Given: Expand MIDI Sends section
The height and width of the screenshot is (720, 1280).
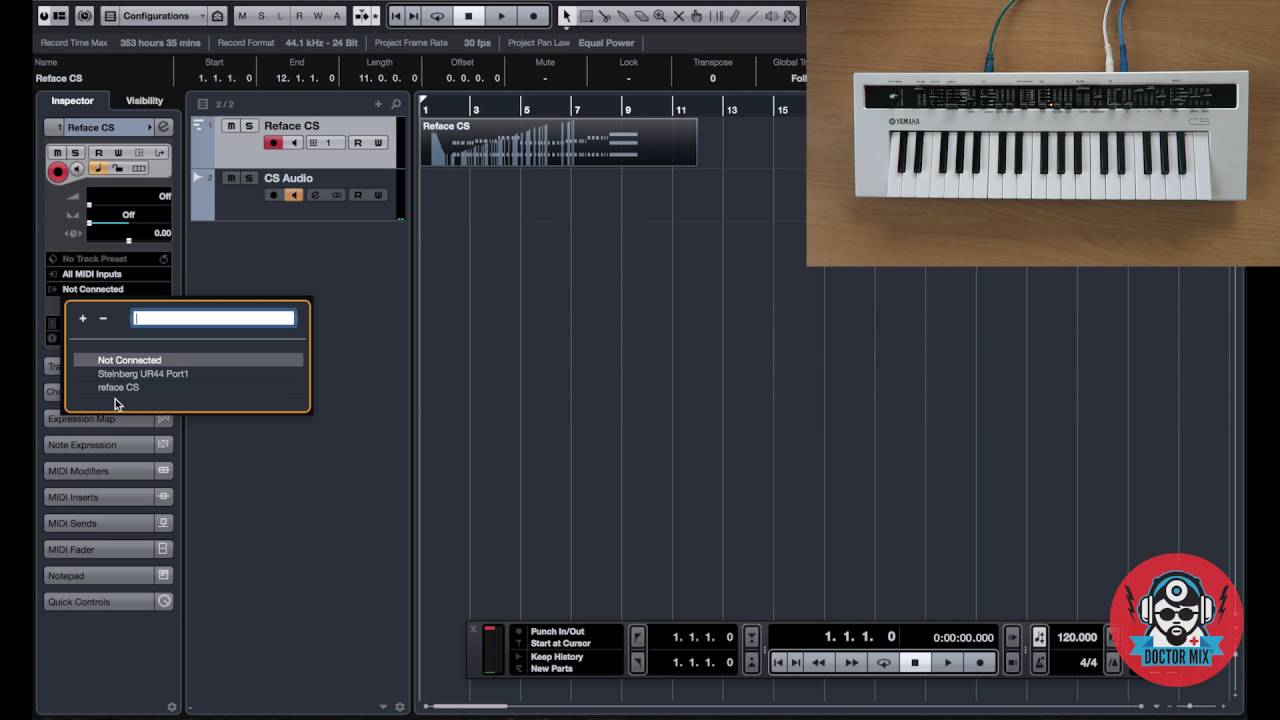Looking at the screenshot, I should [x=108, y=523].
